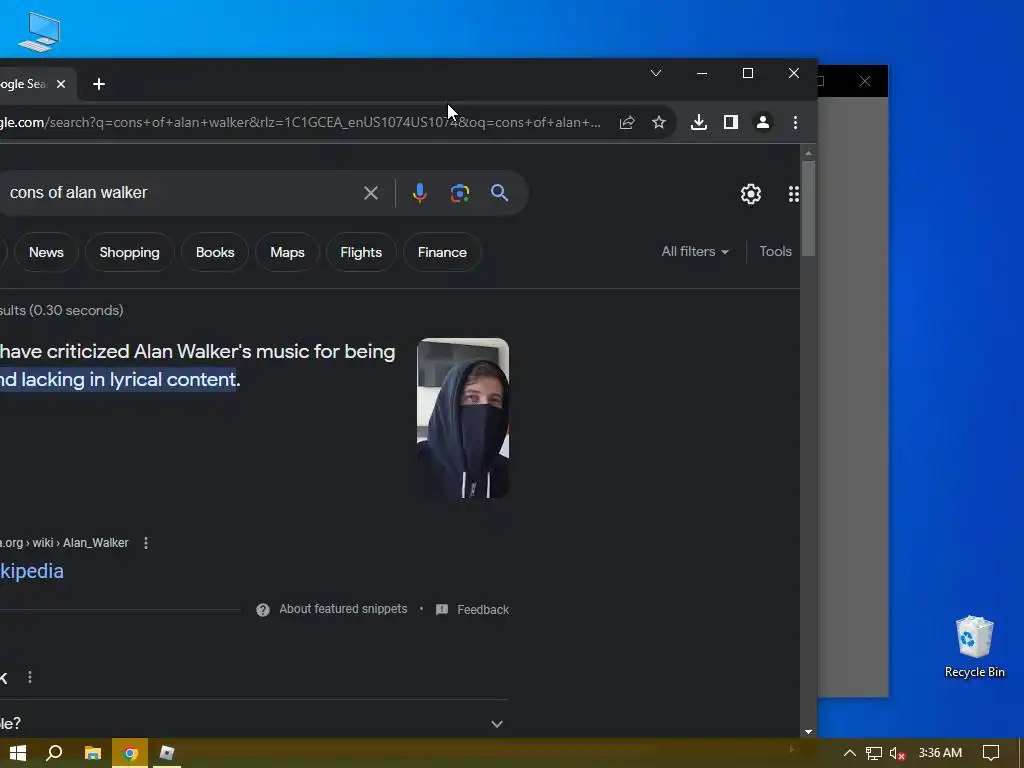Image resolution: width=1024 pixels, height=768 pixels.
Task: Toggle Chrome side panel icon
Action: (x=731, y=122)
